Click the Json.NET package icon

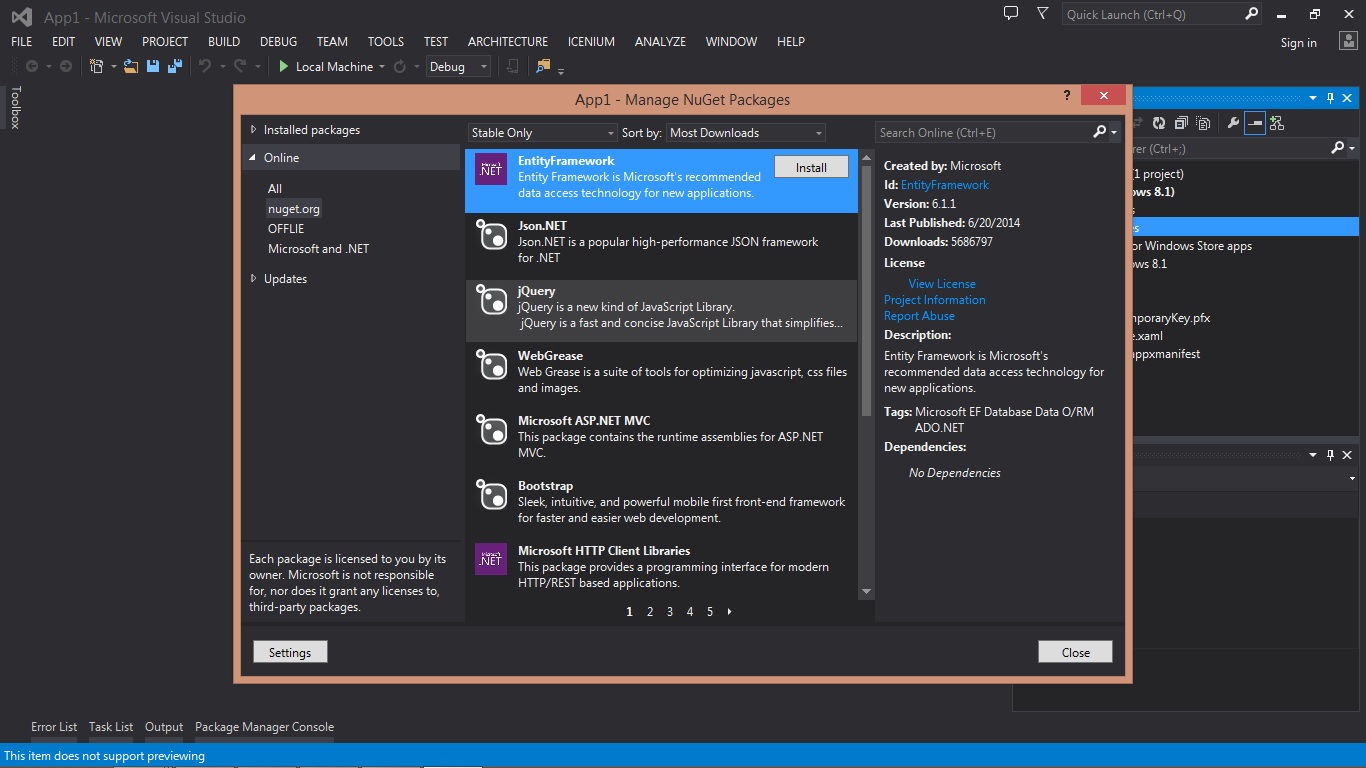[x=491, y=234]
